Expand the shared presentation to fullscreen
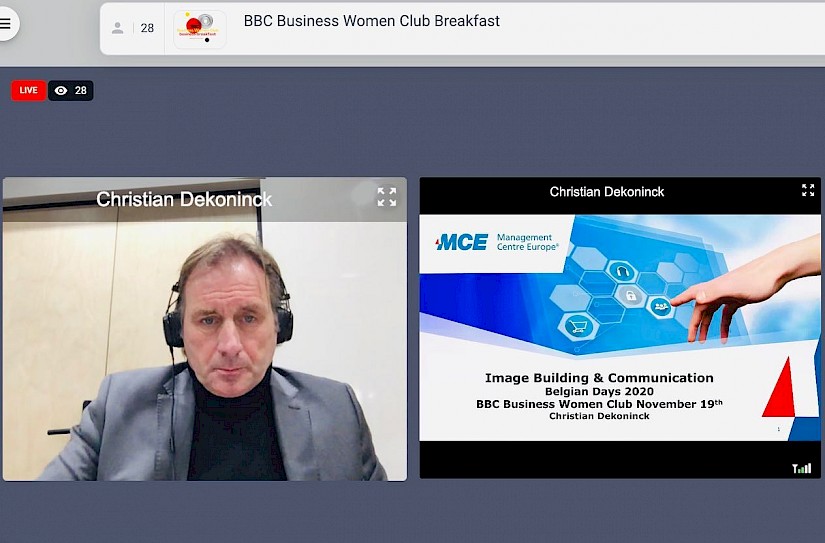The width and height of the screenshot is (825, 543). pos(808,190)
